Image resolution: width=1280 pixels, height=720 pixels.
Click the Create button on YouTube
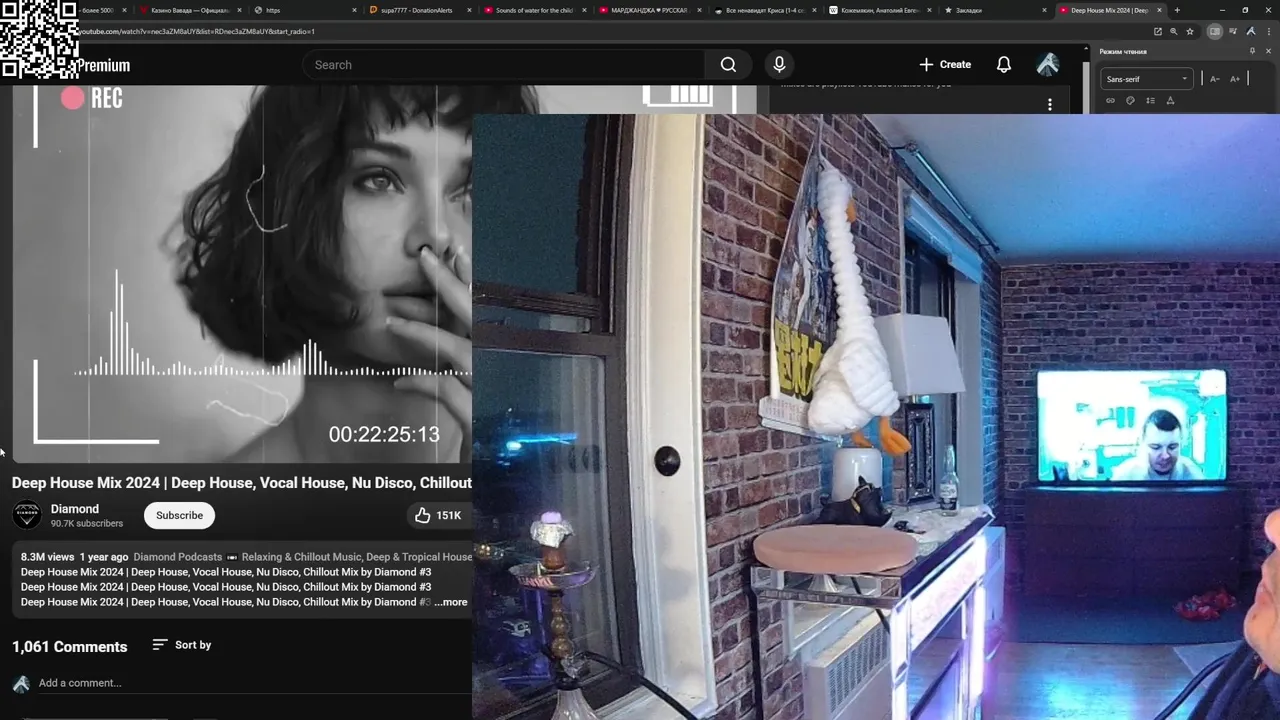point(945,65)
